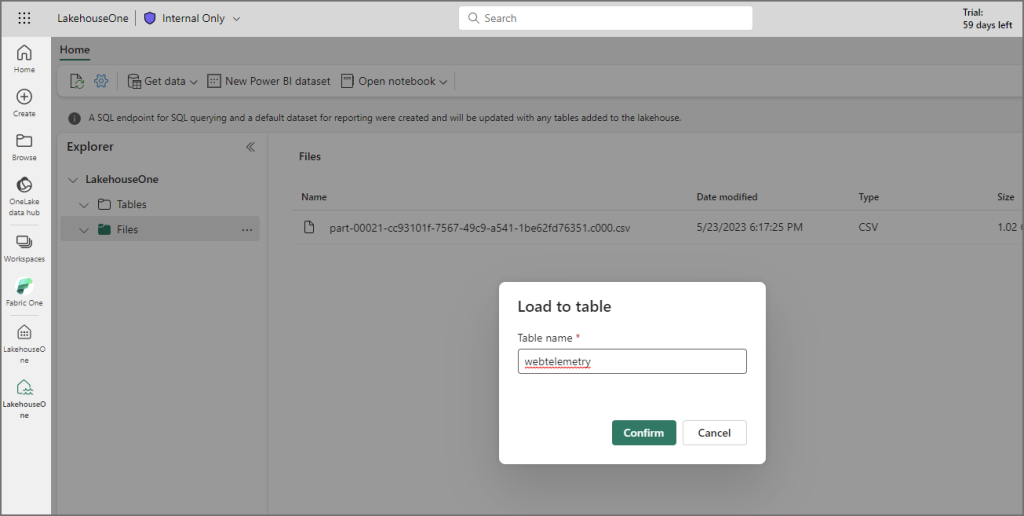Click the info icon in notification bar

point(75,118)
